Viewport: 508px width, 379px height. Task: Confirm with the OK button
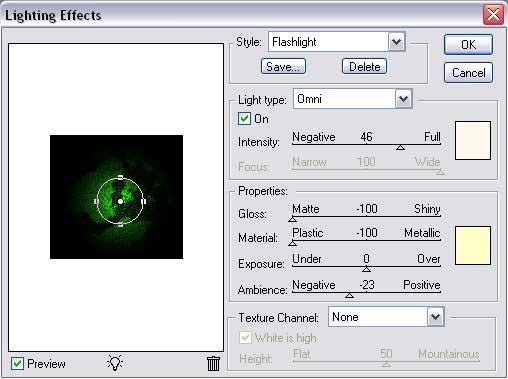pos(468,44)
